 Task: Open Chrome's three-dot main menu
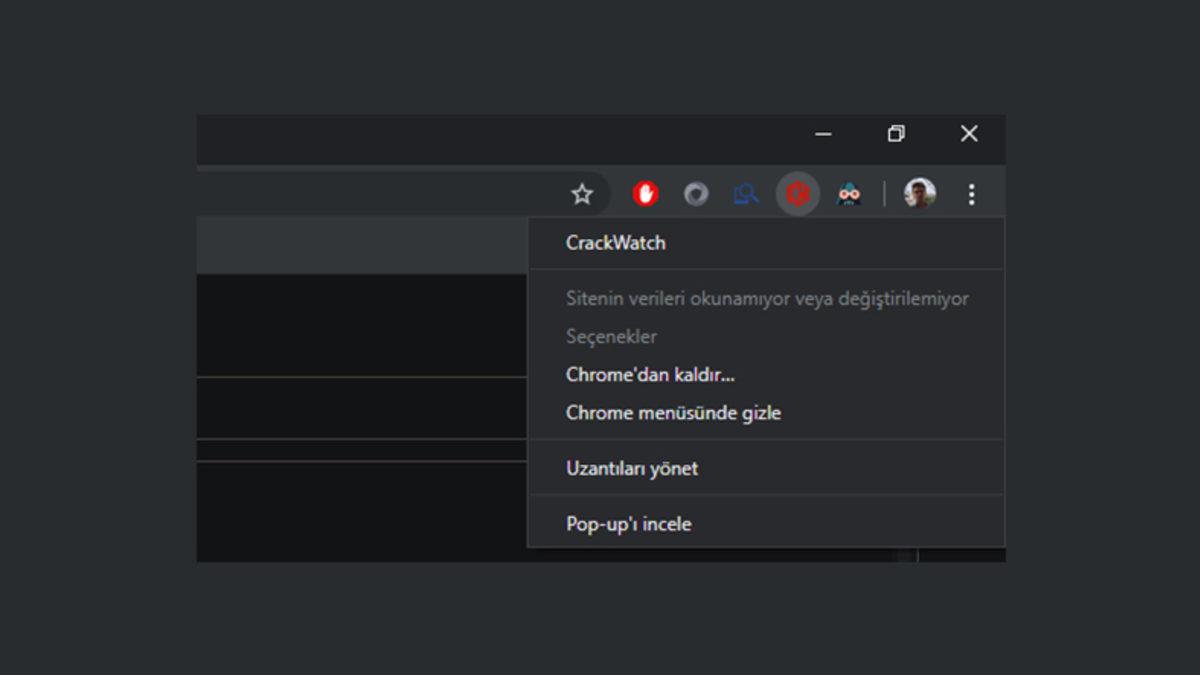coord(971,194)
